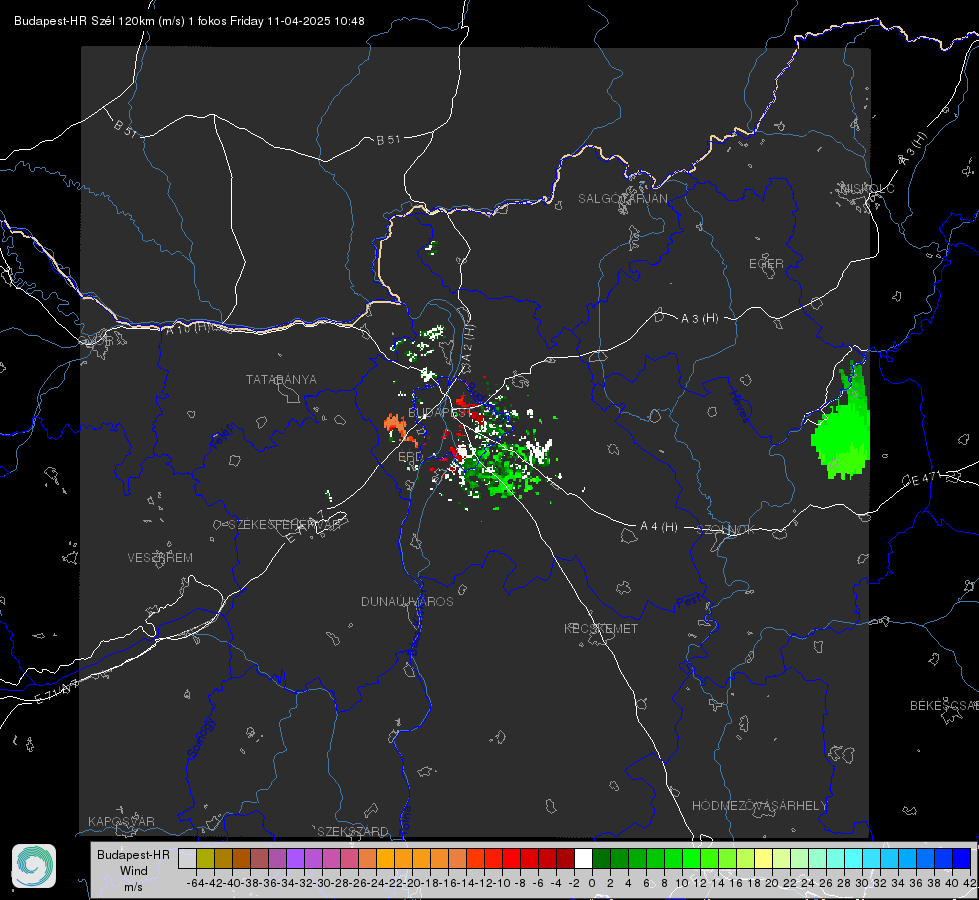Click the '-64' value under the legend
This screenshot has width=979, height=900.
click(x=195, y=883)
